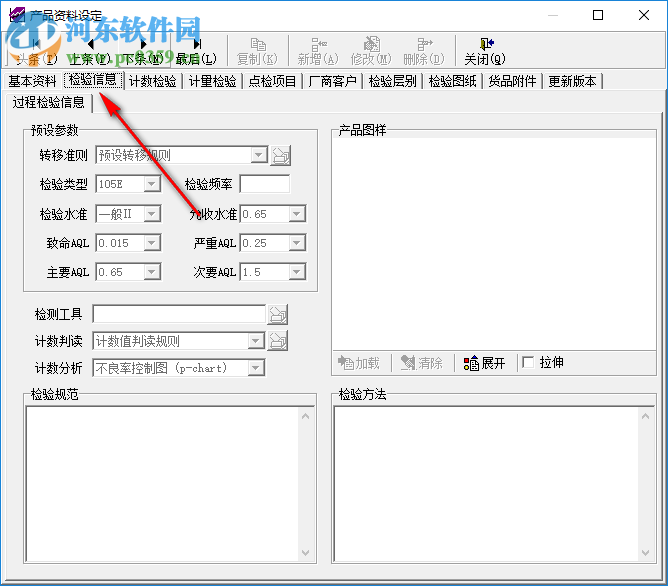The height and width of the screenshot is (586, 668).
Task: Open browse icon next to 计数判读
Action: (x=278, y=341)
